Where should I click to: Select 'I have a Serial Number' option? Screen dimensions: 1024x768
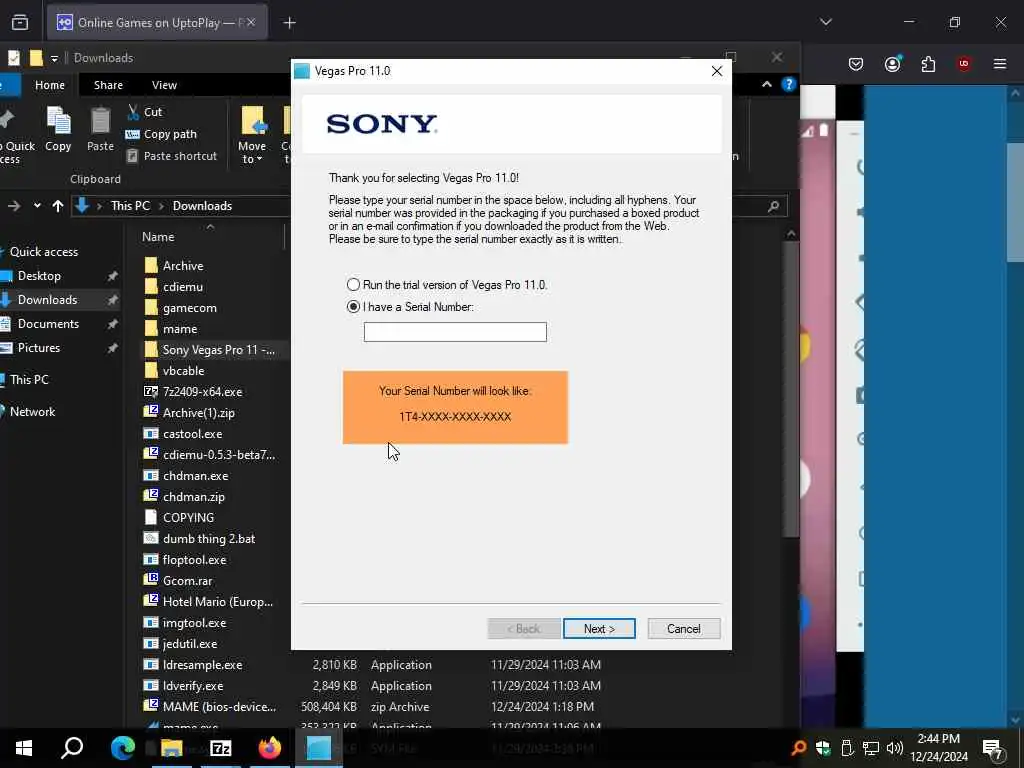coord(353,306)
